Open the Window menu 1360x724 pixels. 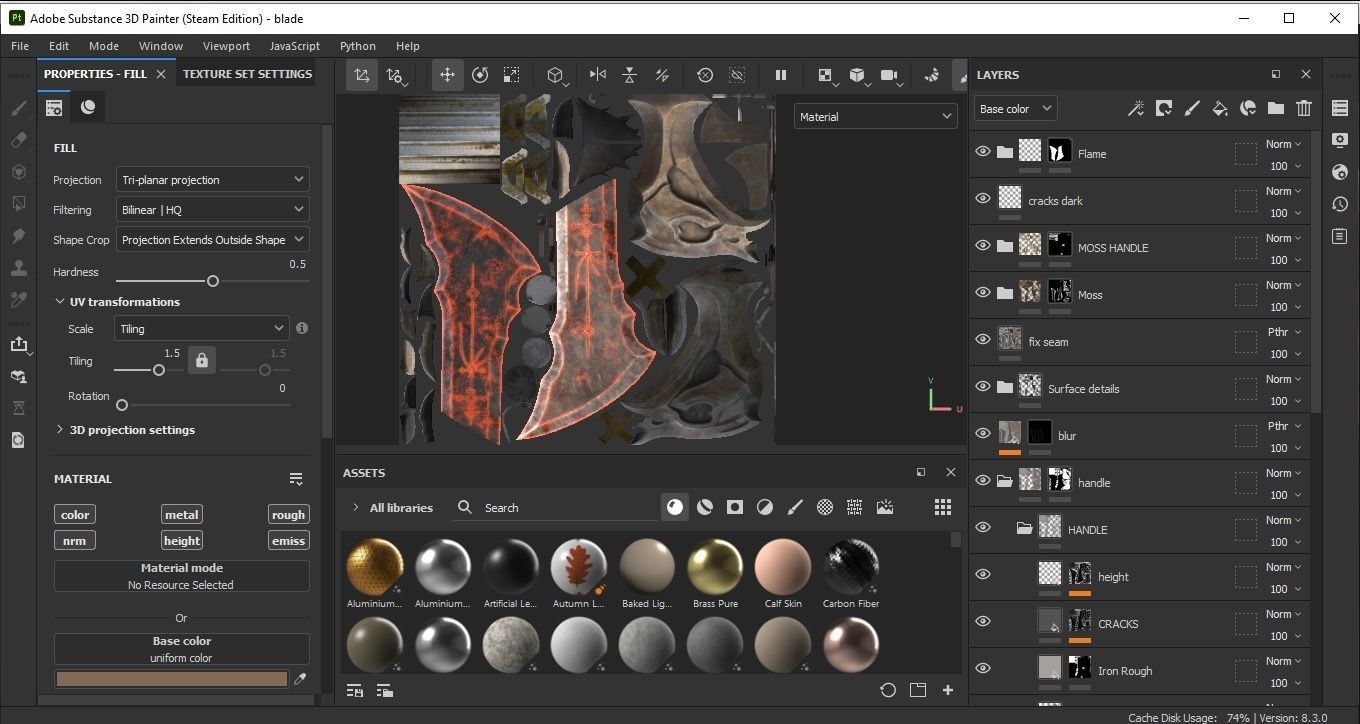point(161,46)
